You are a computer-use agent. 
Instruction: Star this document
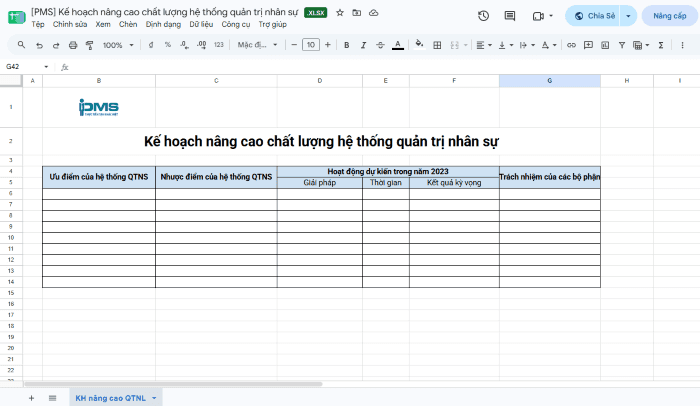(x=340, y=13)
